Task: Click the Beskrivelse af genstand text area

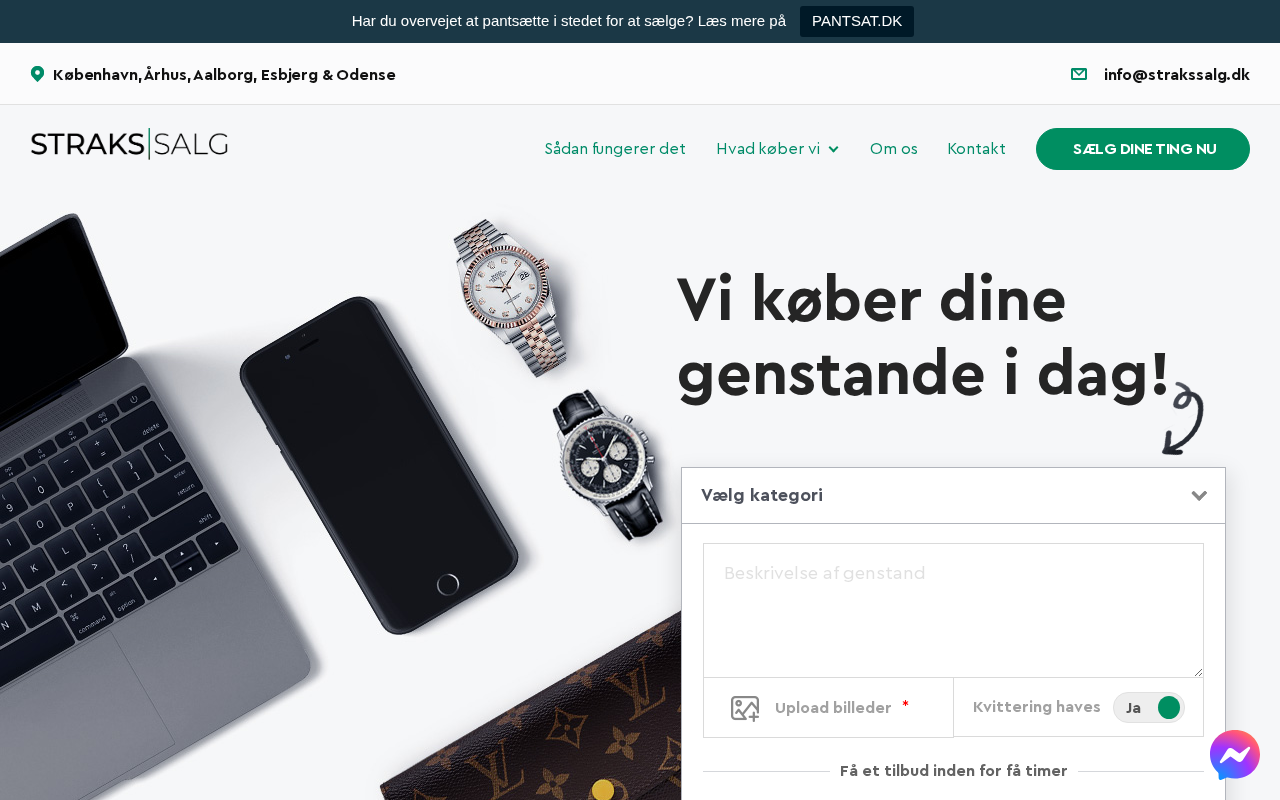Action: tap(953, 610)
